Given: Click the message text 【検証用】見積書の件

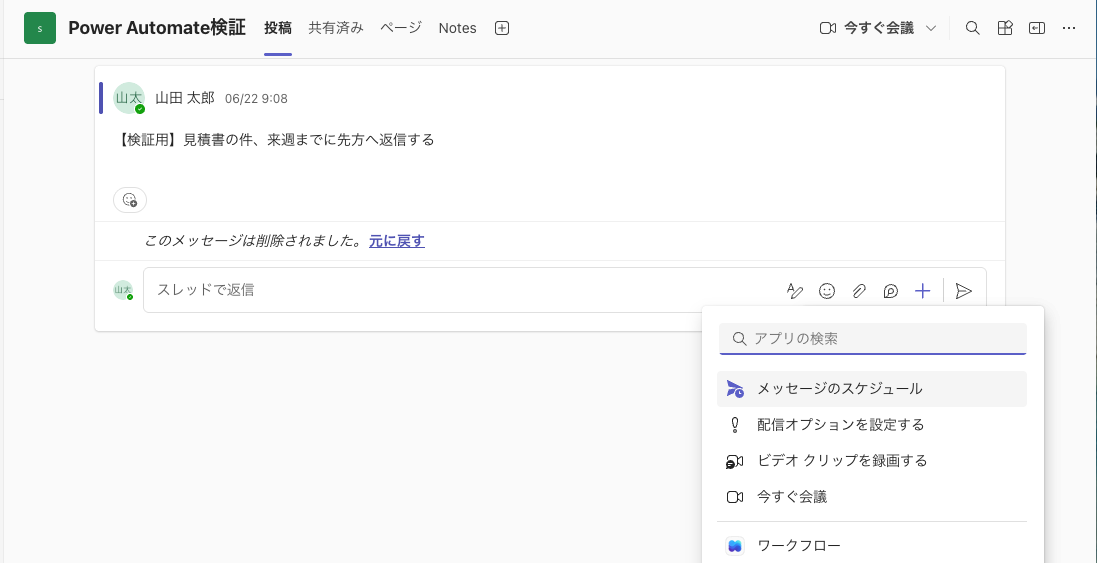Looking at the screenshot, I should (x=274, y=139).
